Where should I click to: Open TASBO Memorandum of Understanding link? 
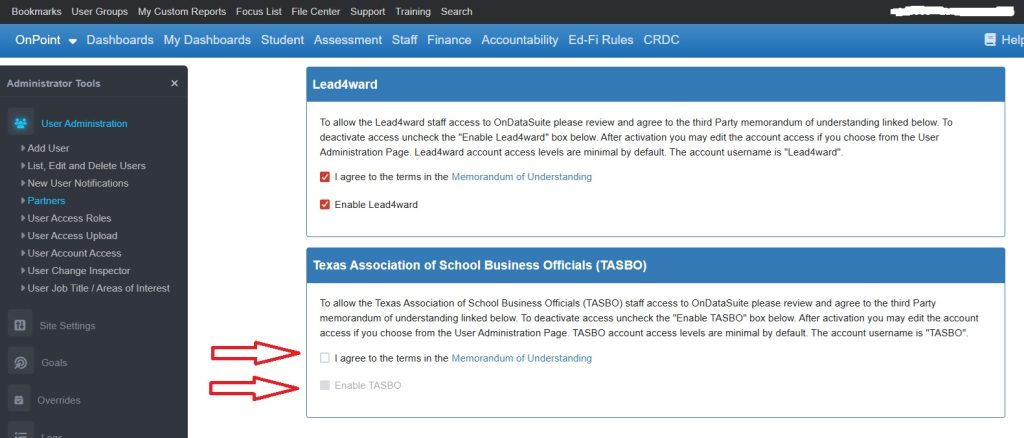(x=521, y=358)
